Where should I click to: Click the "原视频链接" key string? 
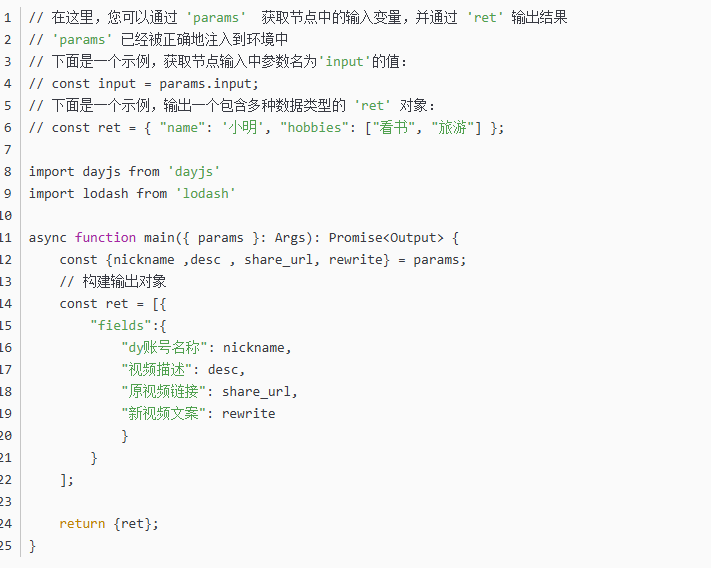point(167,391)
